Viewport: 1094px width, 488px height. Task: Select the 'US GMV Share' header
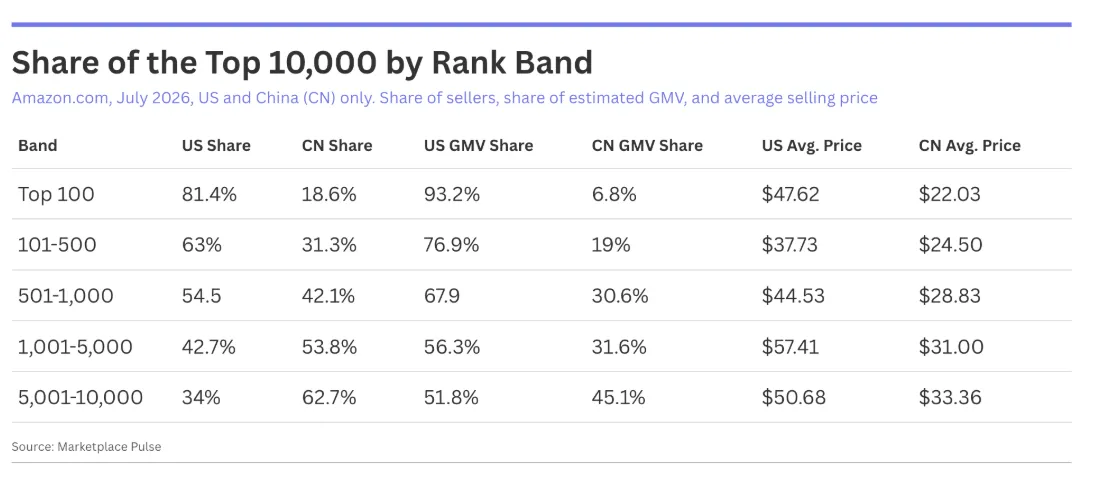(x=479, y=146)
